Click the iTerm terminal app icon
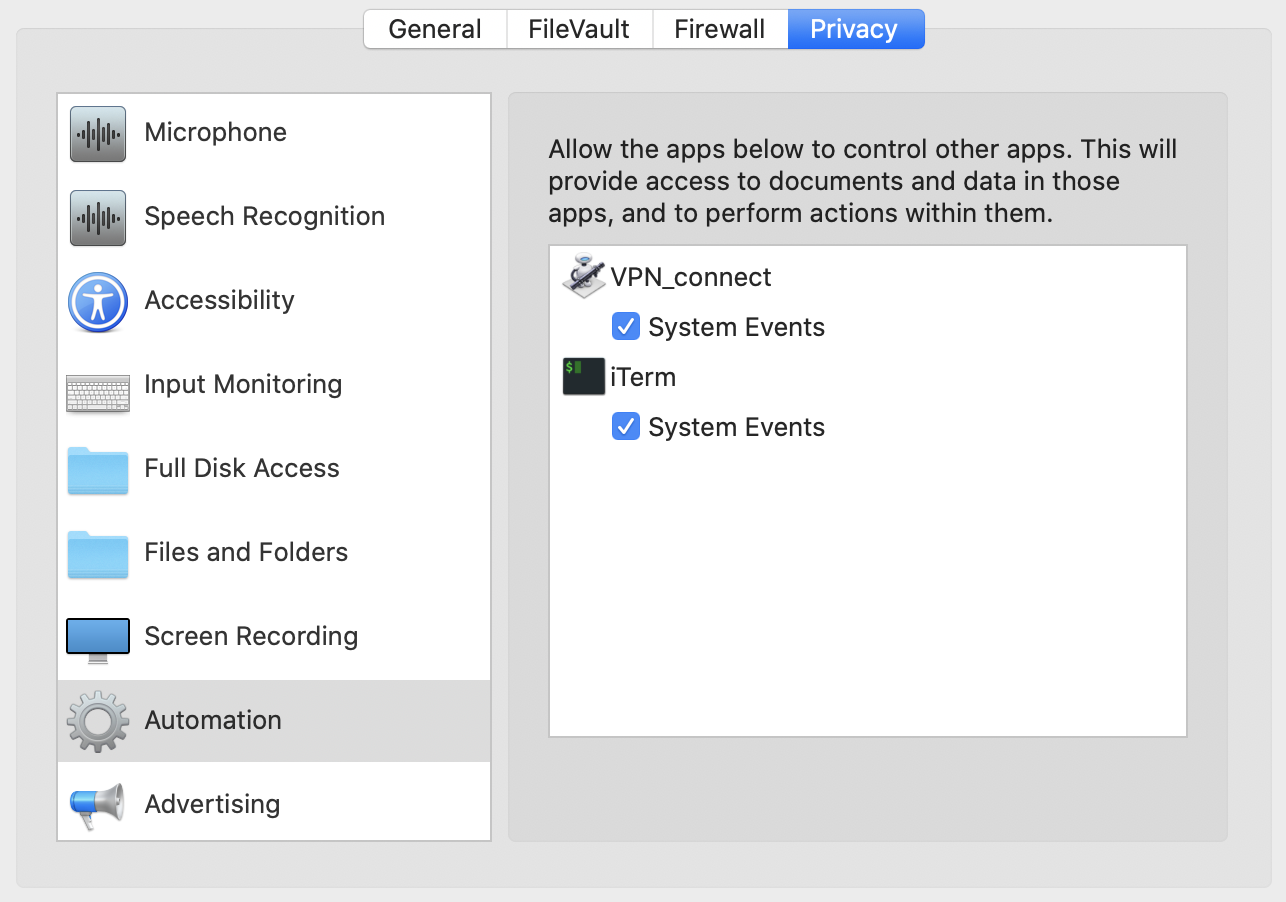Image resolution: width=1286 pixels, height=902 pixels. pos(584,377)
